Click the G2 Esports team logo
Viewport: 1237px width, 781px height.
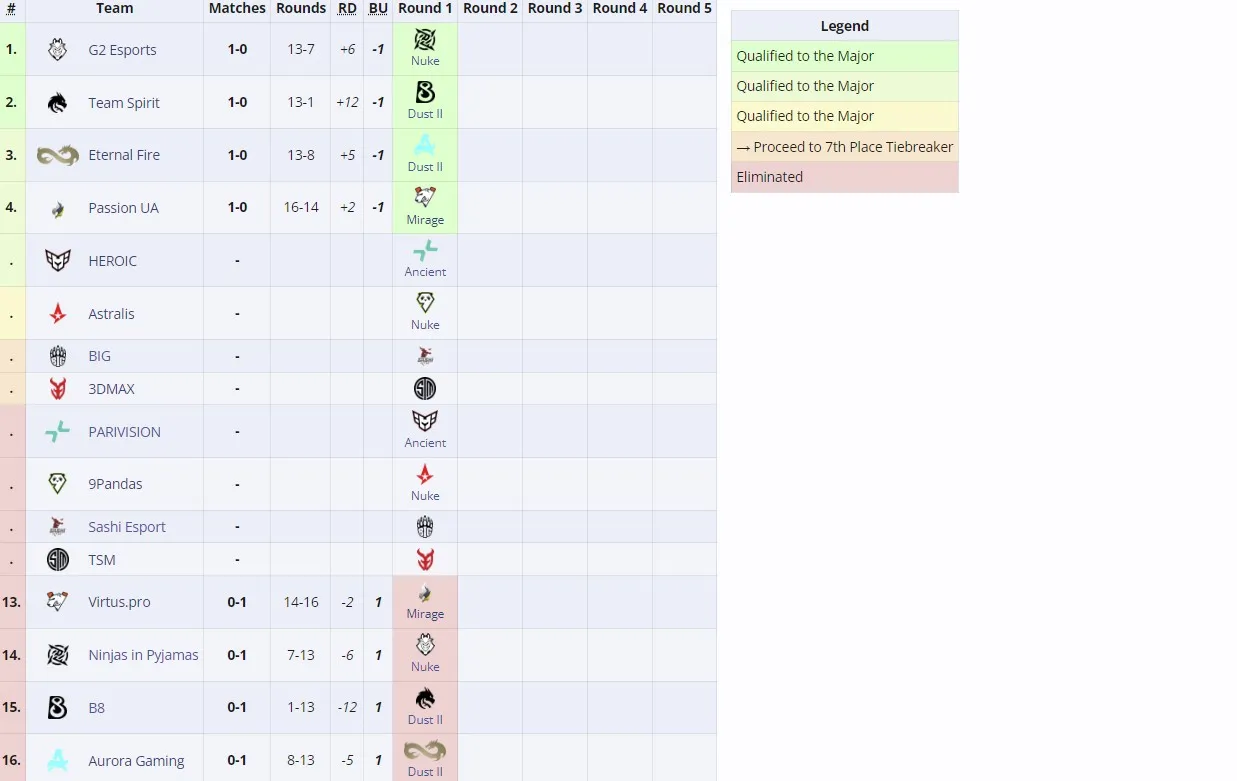coord(58,49)
